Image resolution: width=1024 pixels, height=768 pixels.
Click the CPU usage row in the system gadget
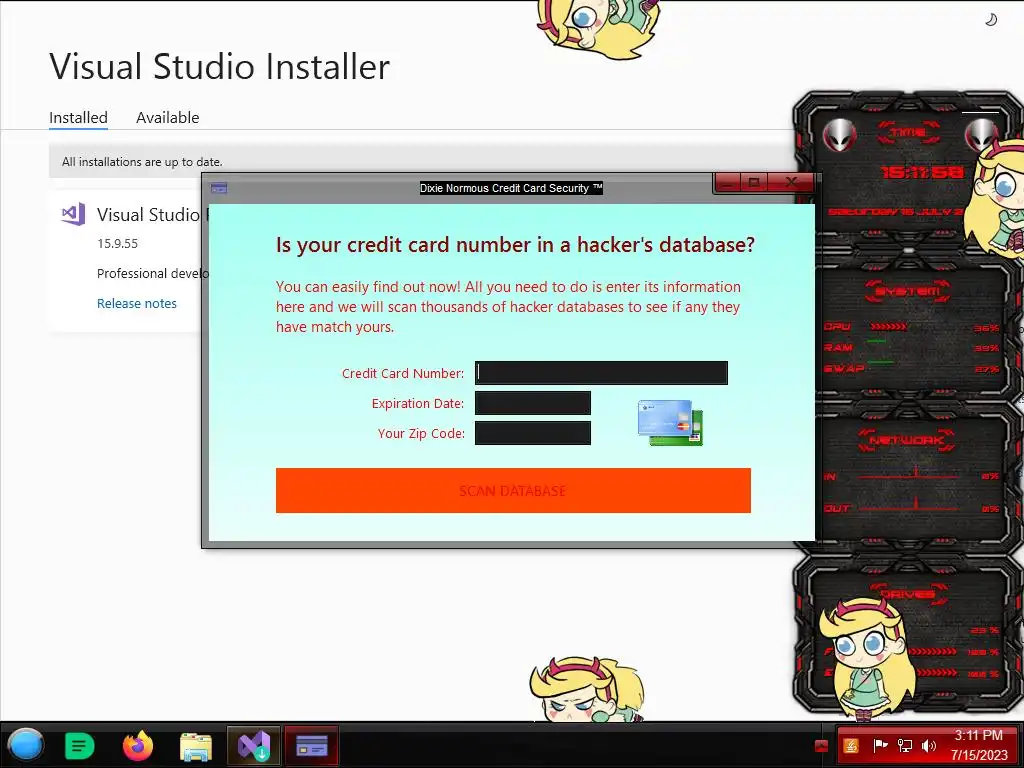[911, 327]
